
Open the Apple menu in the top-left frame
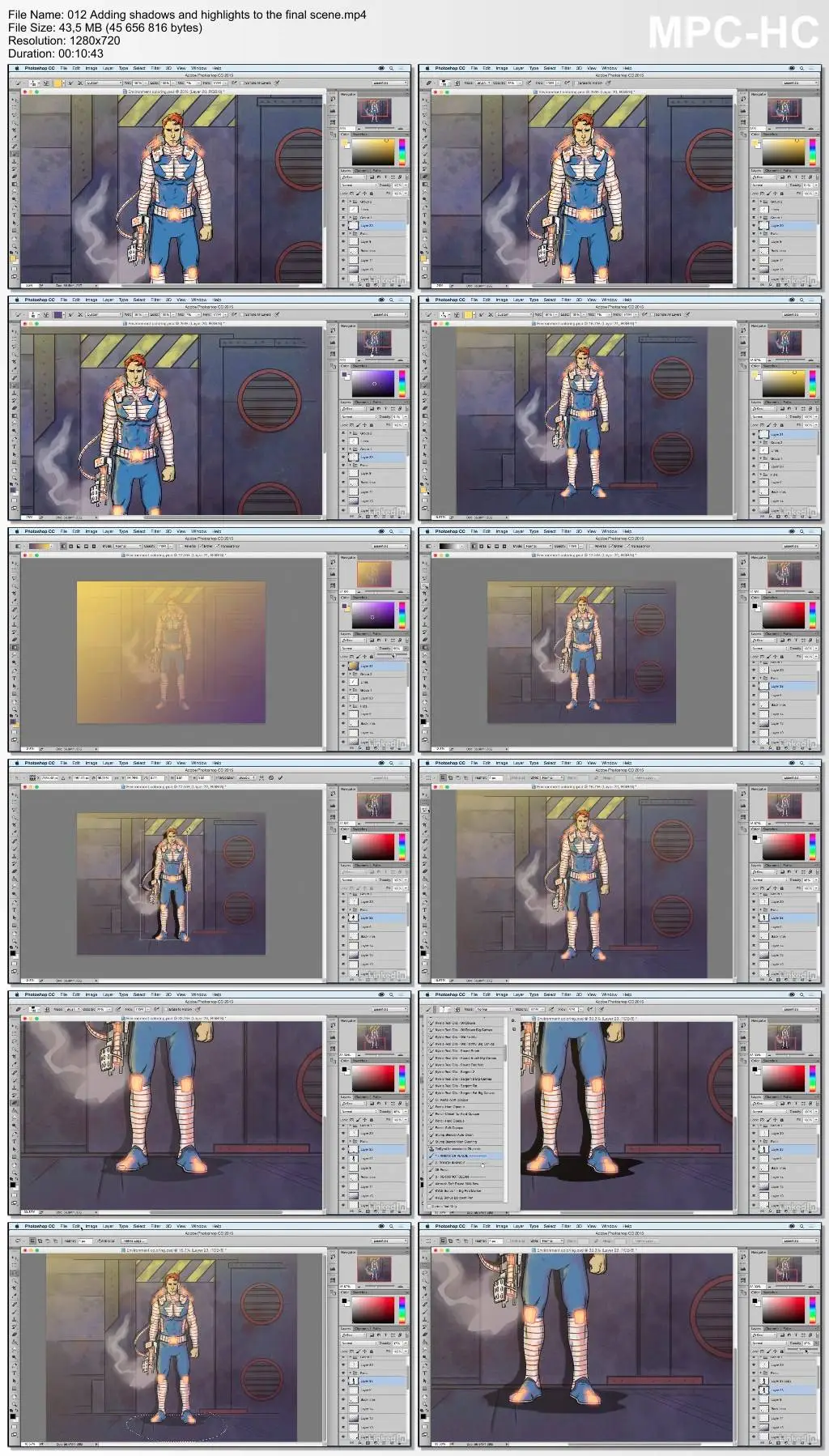click(17, 68)
